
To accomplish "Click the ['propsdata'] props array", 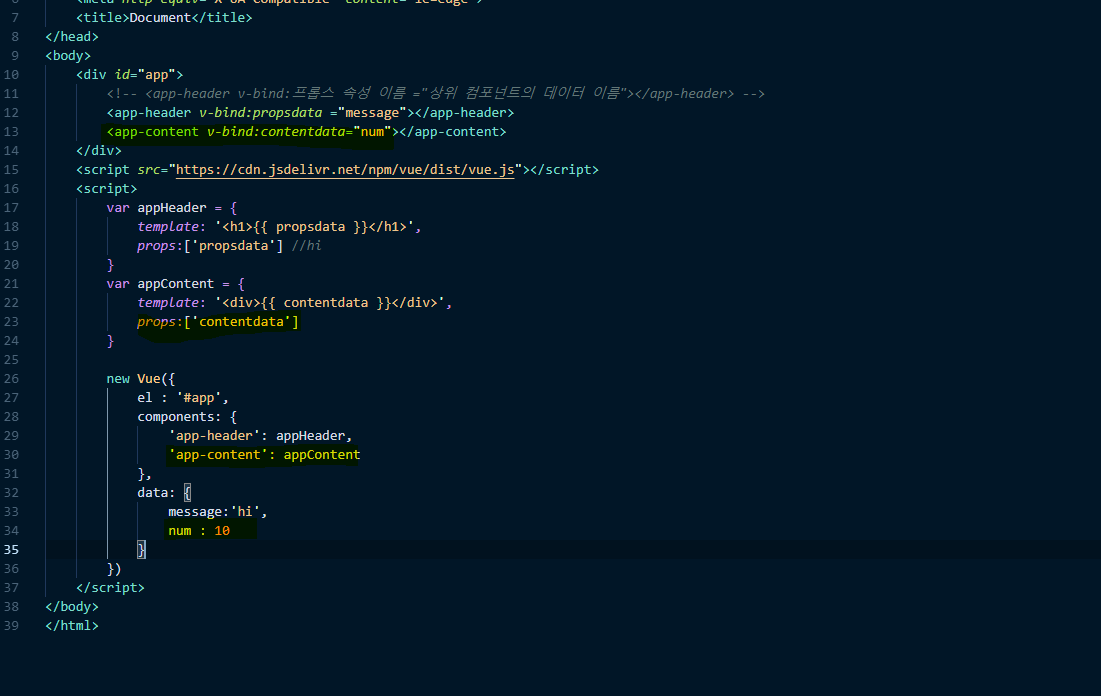I will pyautogui.click(x=234, y=245).
